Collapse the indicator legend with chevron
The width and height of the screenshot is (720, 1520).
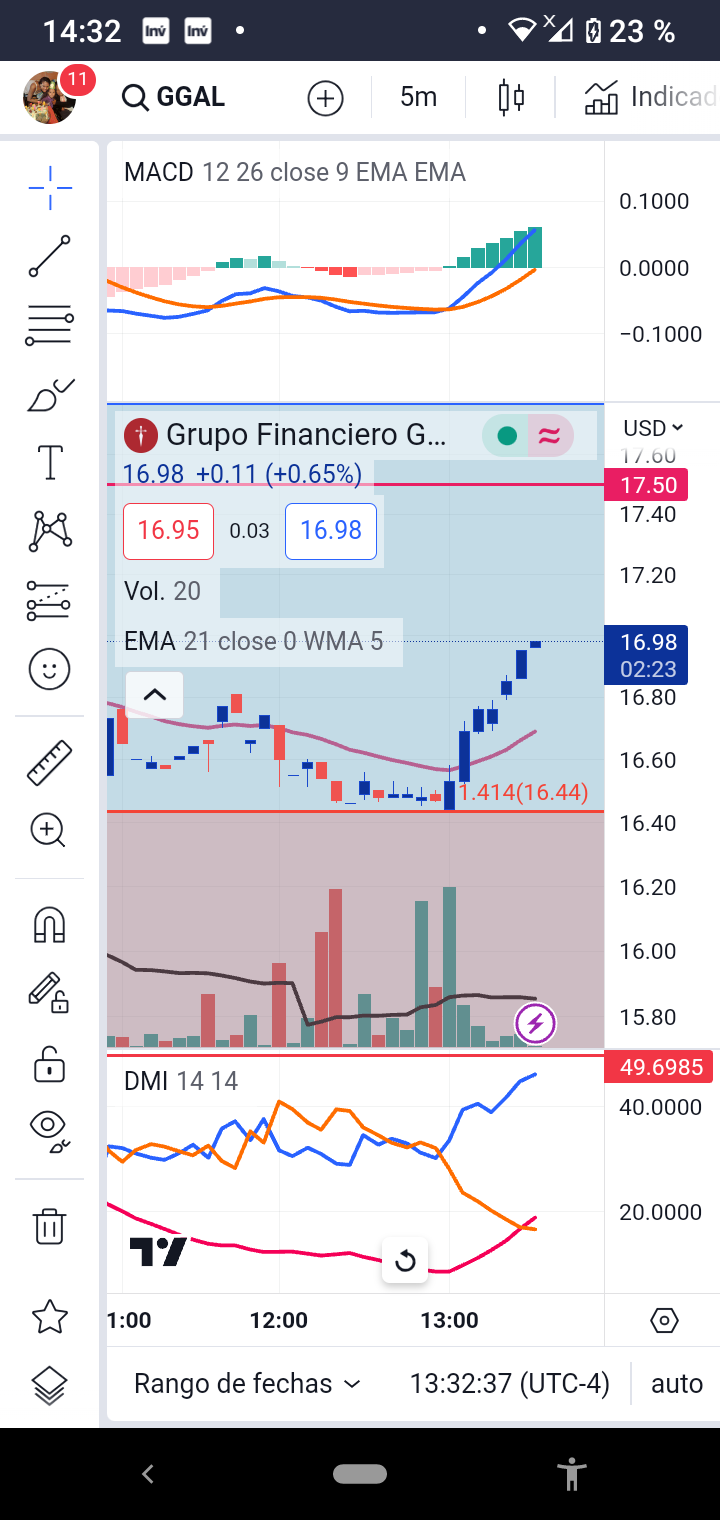(155, 695)
